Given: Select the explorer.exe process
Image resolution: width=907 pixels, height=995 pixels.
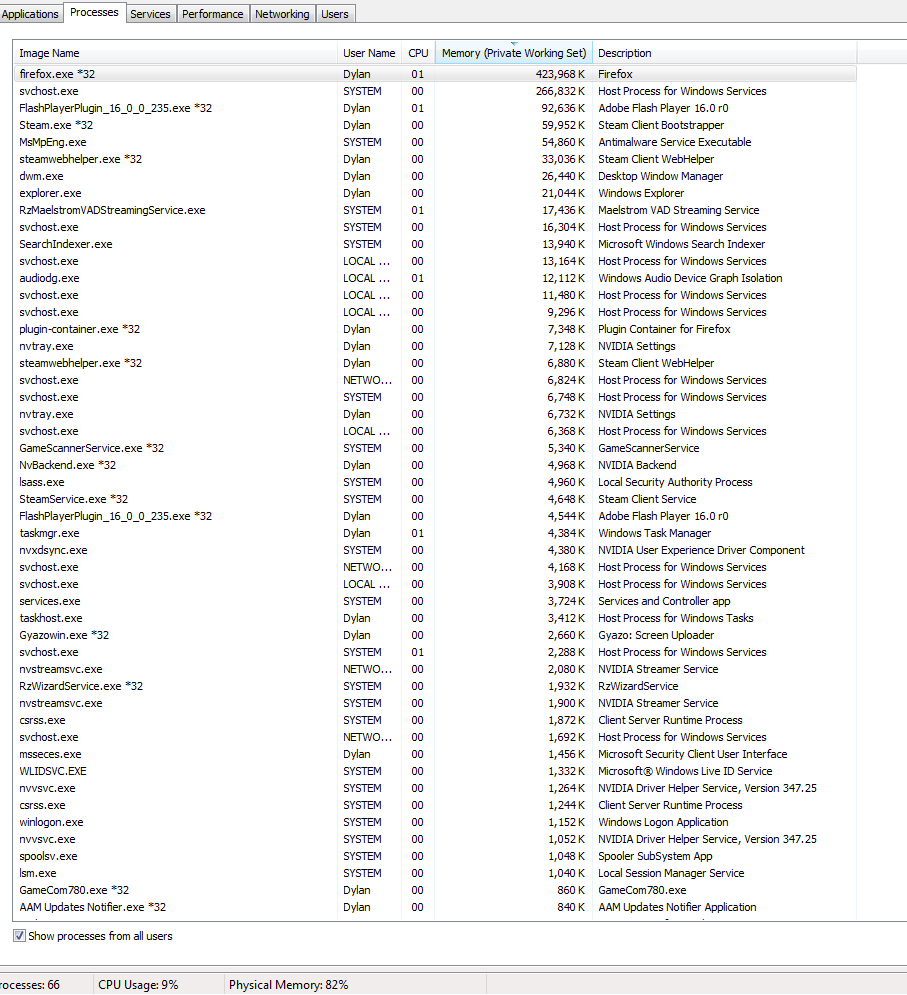Looking at the screenshot, I should 435,193.
